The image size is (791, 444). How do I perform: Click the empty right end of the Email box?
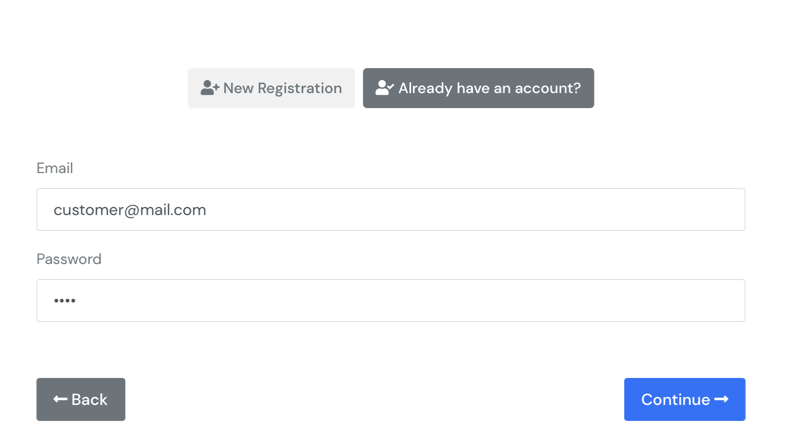pos(700,210)
